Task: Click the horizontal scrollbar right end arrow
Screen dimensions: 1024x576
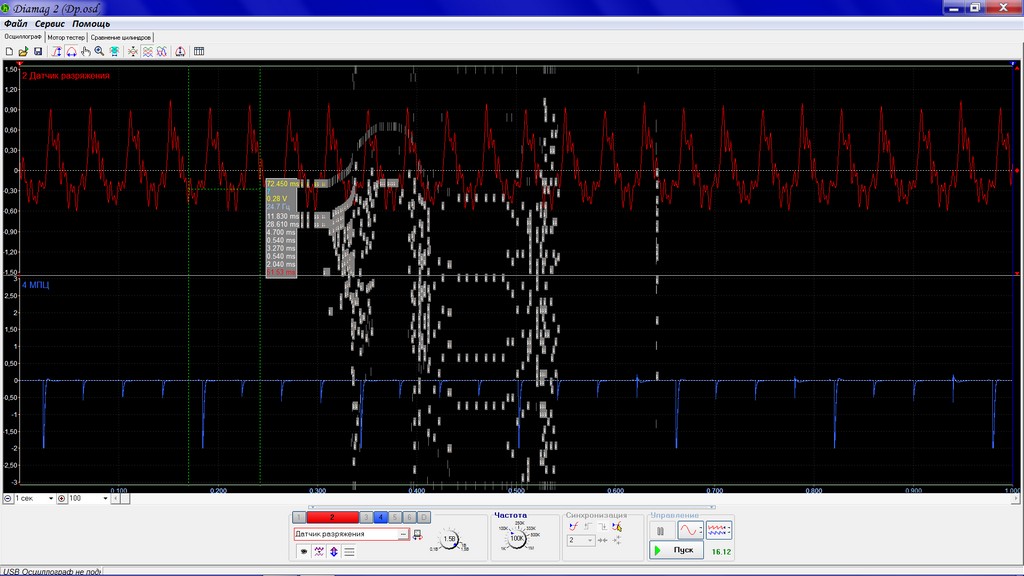Action: pos(1016,498)
